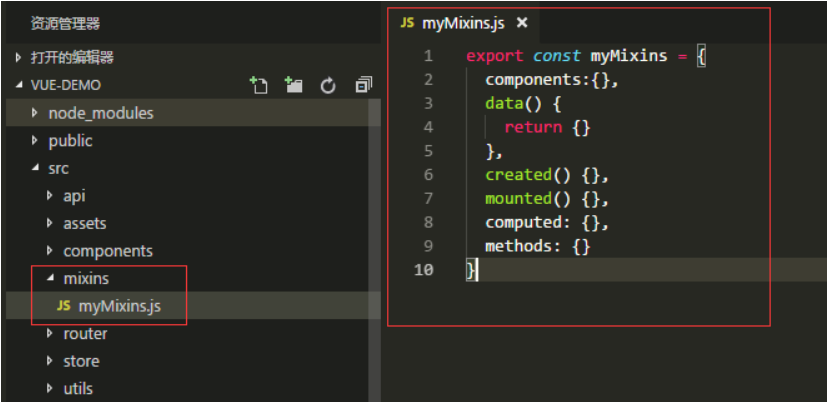The height and width of the screenshot is (402, 827).
Task: Click line number 6 in the editor gutter
Action: [x=428, y=174]
